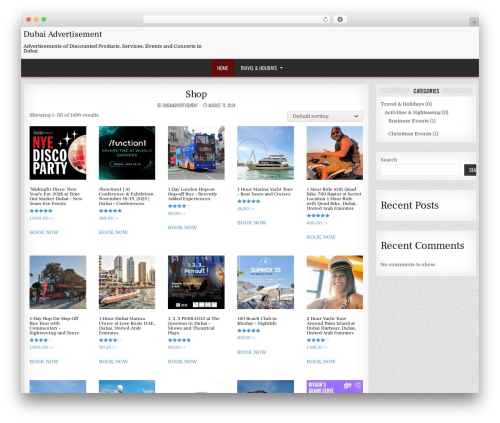Open the red hop-on hop-off bus thumbnail
Viewport: 500px width, 423px height.
pyautogui.click(x=58, y=282)
